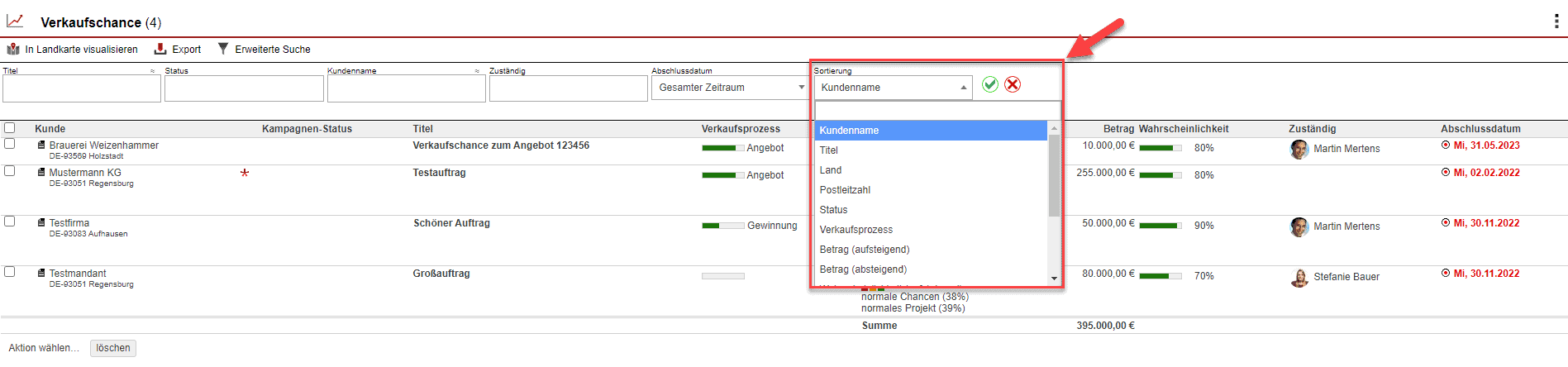Click the Erweiterte Suche funnel icon
Image resolution: width=1568 pixels, height=367 pixels.
(223, 49)
